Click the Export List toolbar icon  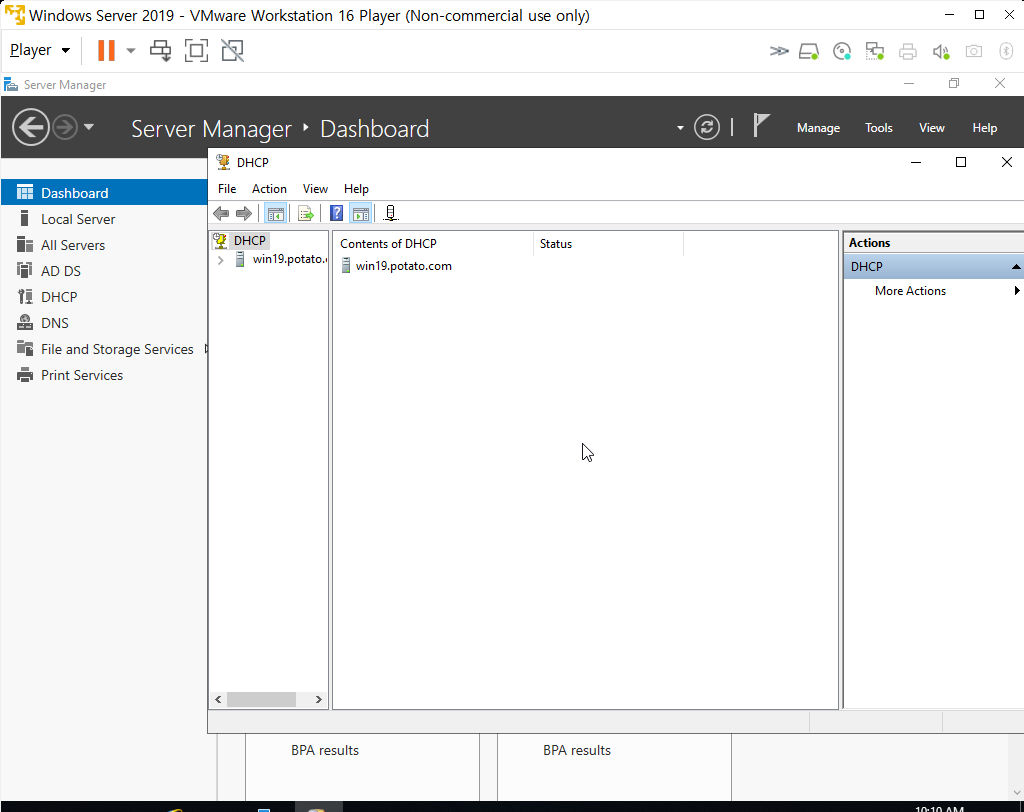pyautogui.click(x=306, y=214)
